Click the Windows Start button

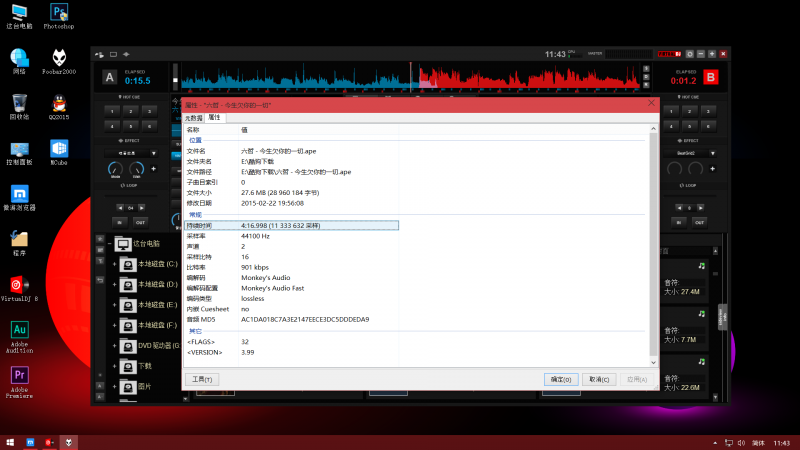(10, 441)
